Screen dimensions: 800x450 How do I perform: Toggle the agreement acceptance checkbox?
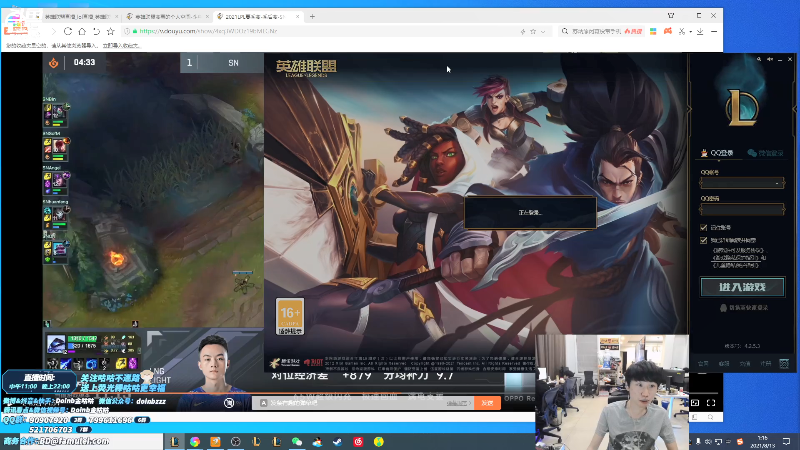(704, 240)
